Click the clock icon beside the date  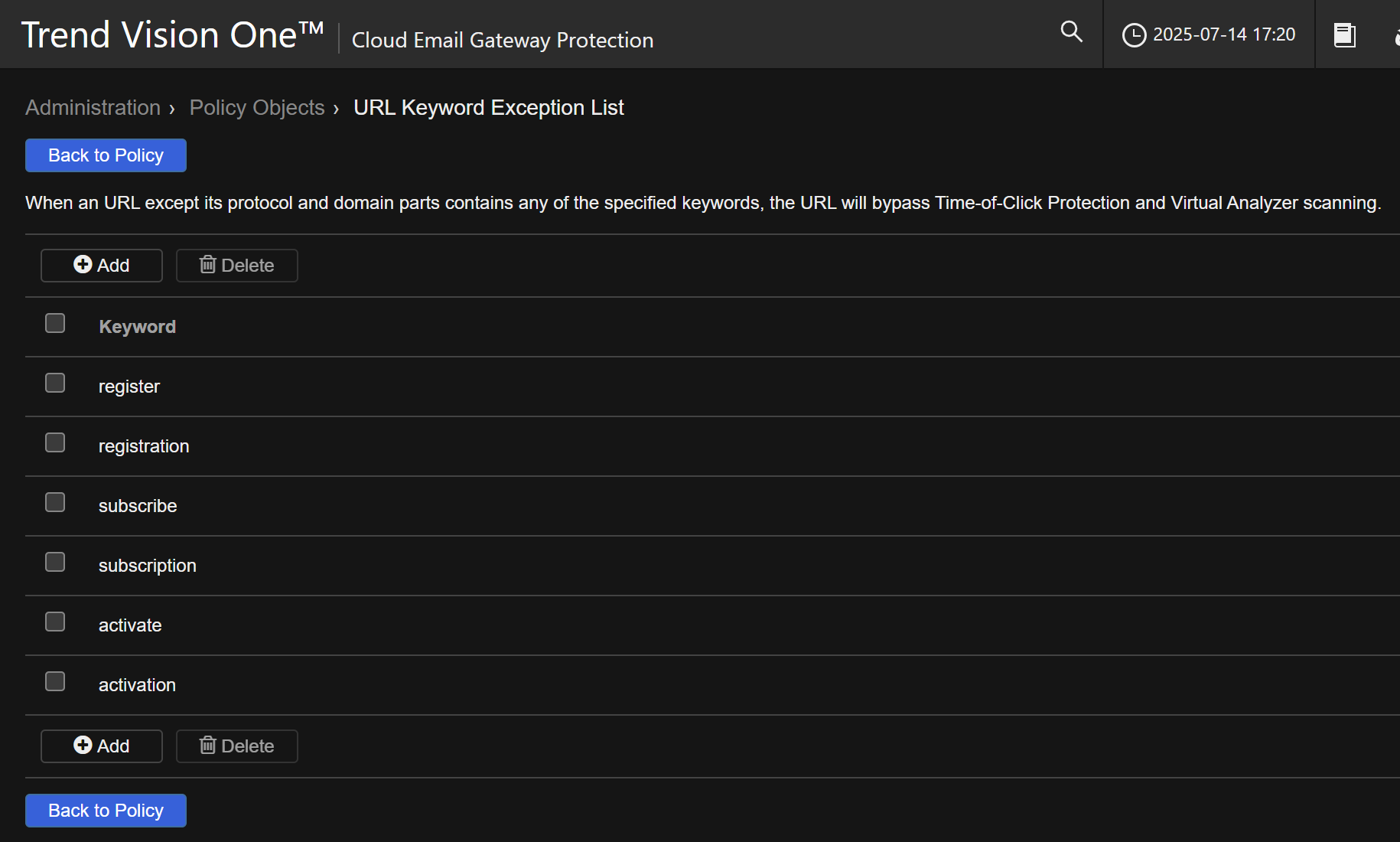pyautogui.click(x=1133, y=35)
